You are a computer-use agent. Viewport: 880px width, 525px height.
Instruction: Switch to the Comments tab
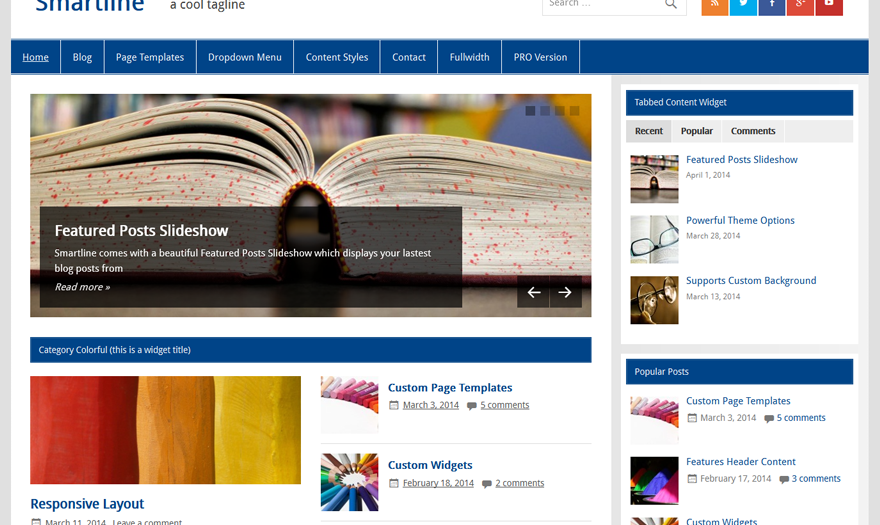pos(753,131)
